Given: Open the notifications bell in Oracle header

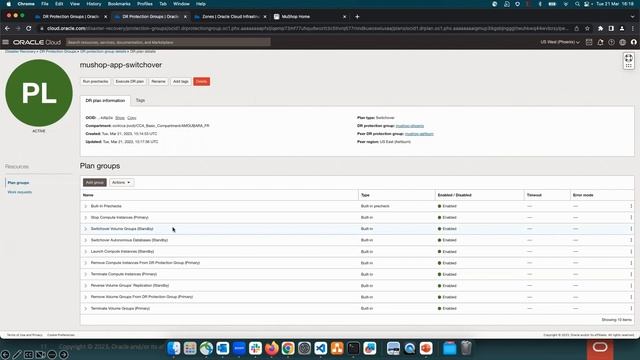Looking at the screenshot, I should pyautogui.click(x=600, y=42).
